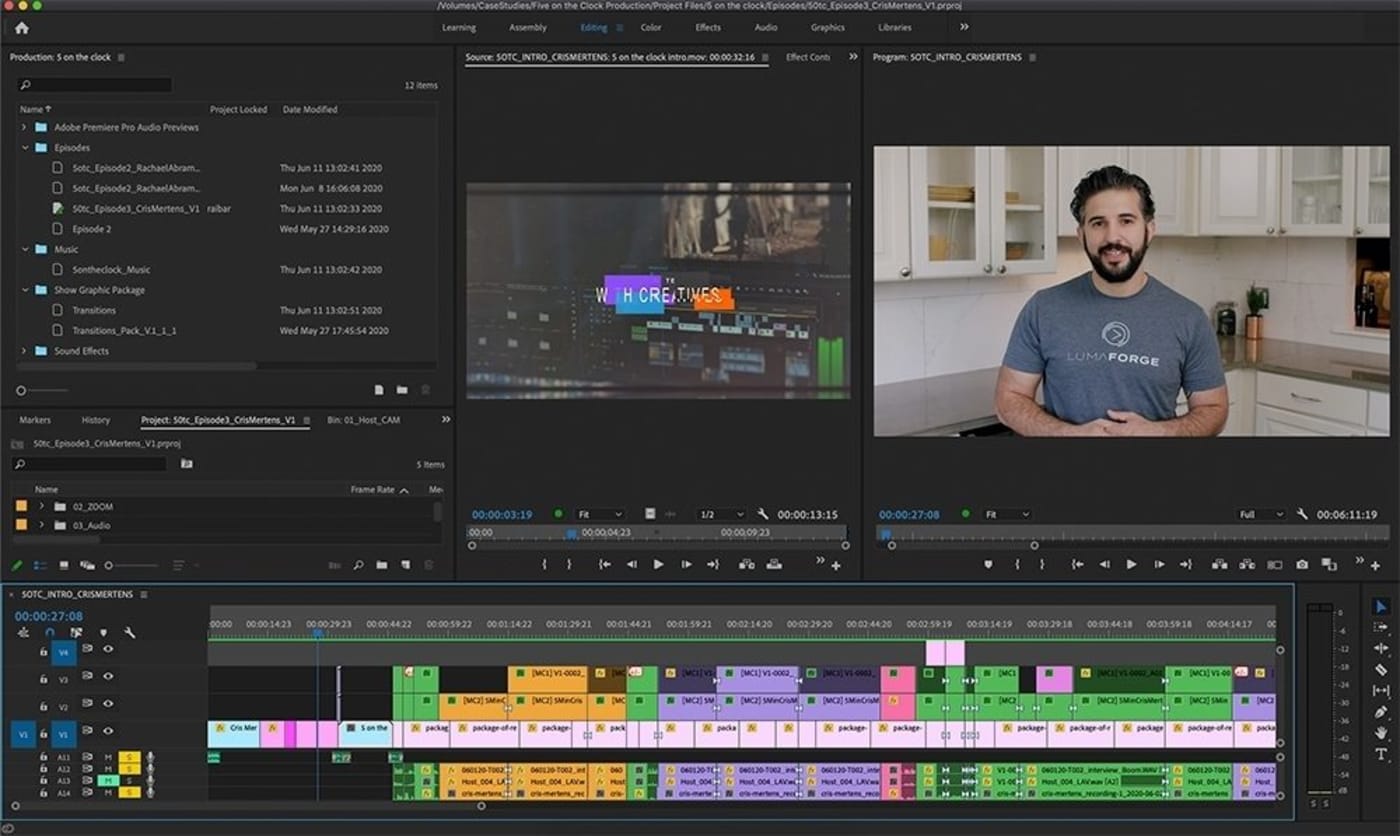The image size is (1400, 836).
Task: Select the Slip tool
Action: [x=1381, y=690]
